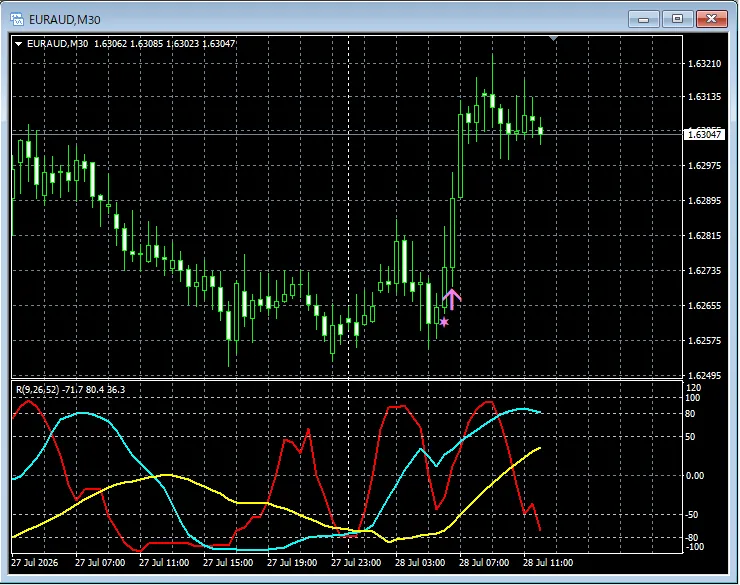740x585 pixels.
Task: Click price scale value 1.62655
Action: pos(705,305)
